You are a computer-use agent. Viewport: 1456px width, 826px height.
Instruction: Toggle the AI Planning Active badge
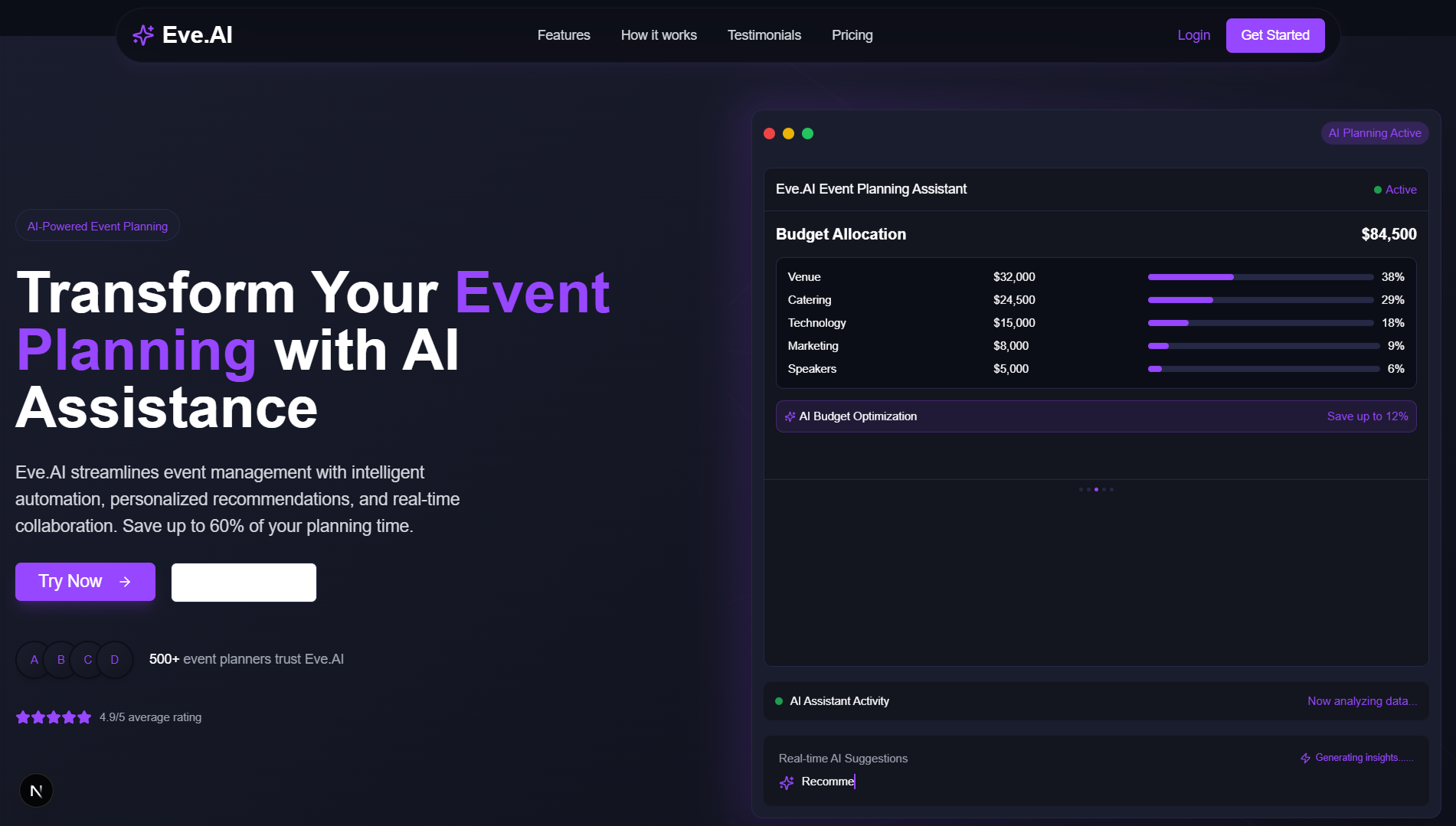1374,132
